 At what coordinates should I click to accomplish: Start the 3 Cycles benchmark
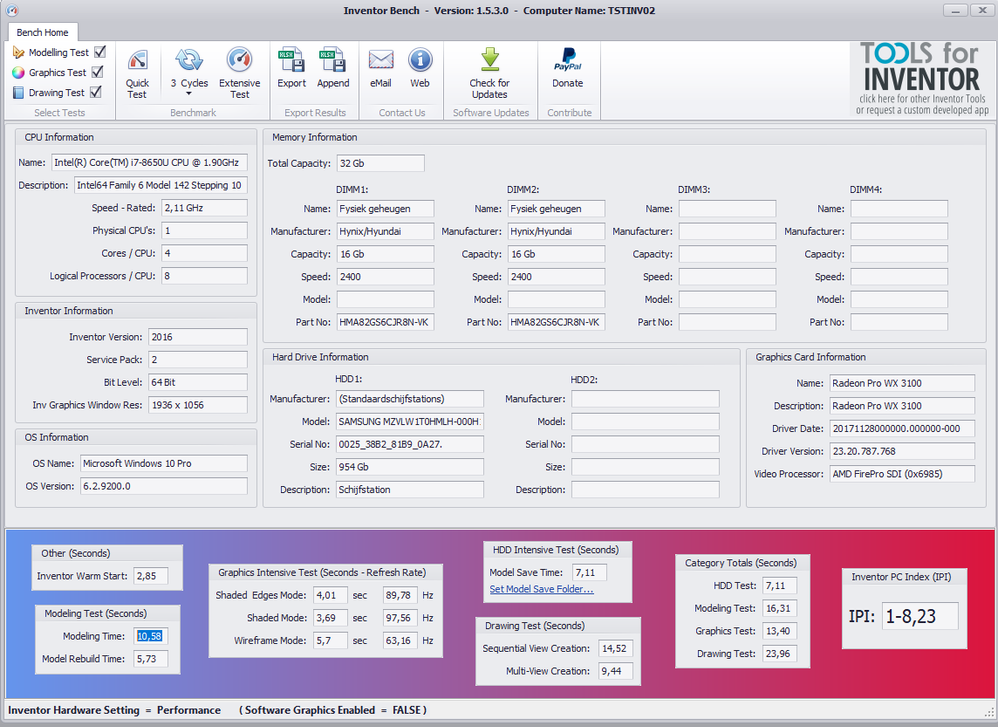tap(189, 69)
